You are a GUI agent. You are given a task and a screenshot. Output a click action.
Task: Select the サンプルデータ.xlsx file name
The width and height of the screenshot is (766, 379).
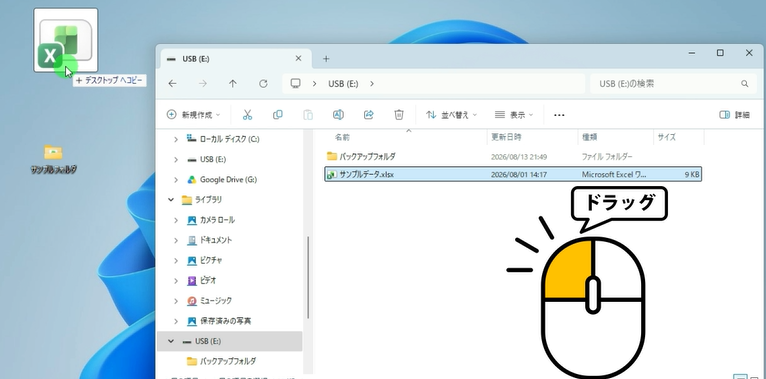[x=366, y=174]
